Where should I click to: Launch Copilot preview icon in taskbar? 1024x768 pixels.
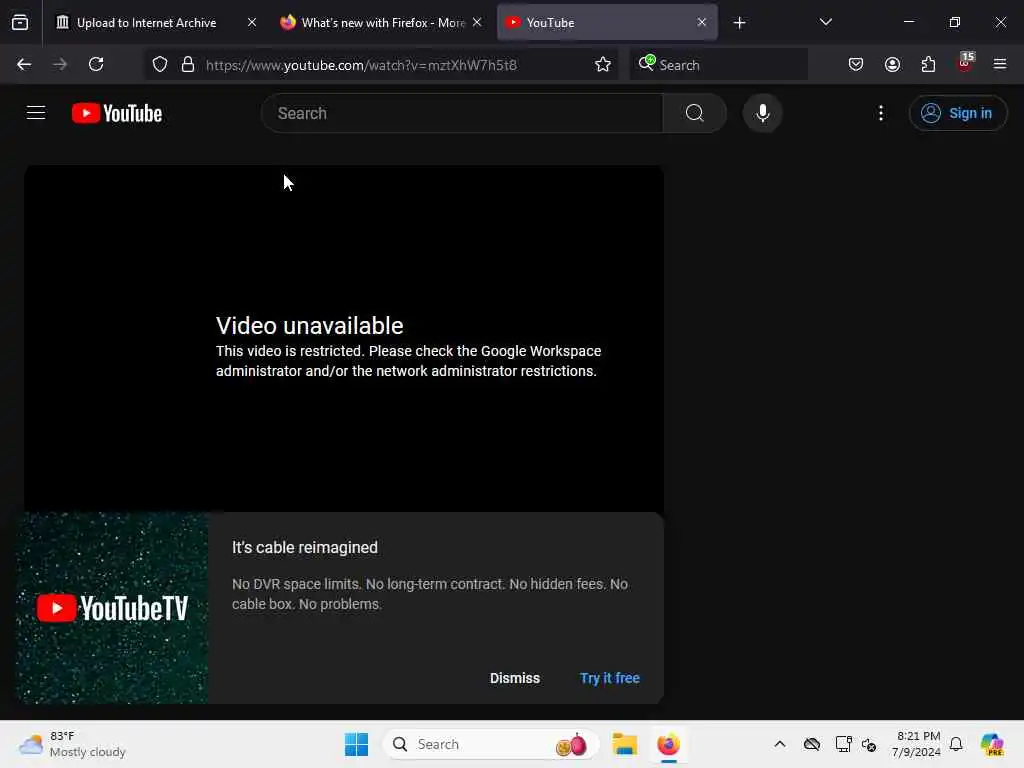pos(992,744)
